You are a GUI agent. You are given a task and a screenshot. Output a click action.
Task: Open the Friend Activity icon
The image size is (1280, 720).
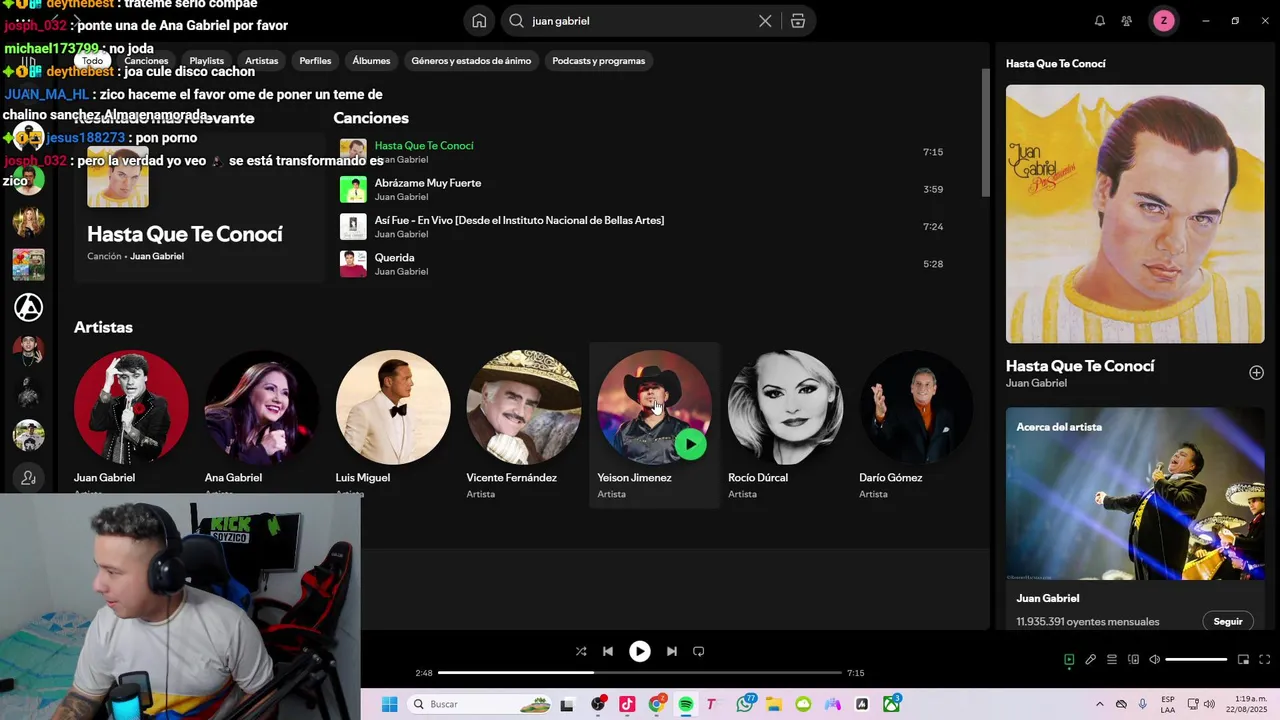click(x=1127, y=21)
